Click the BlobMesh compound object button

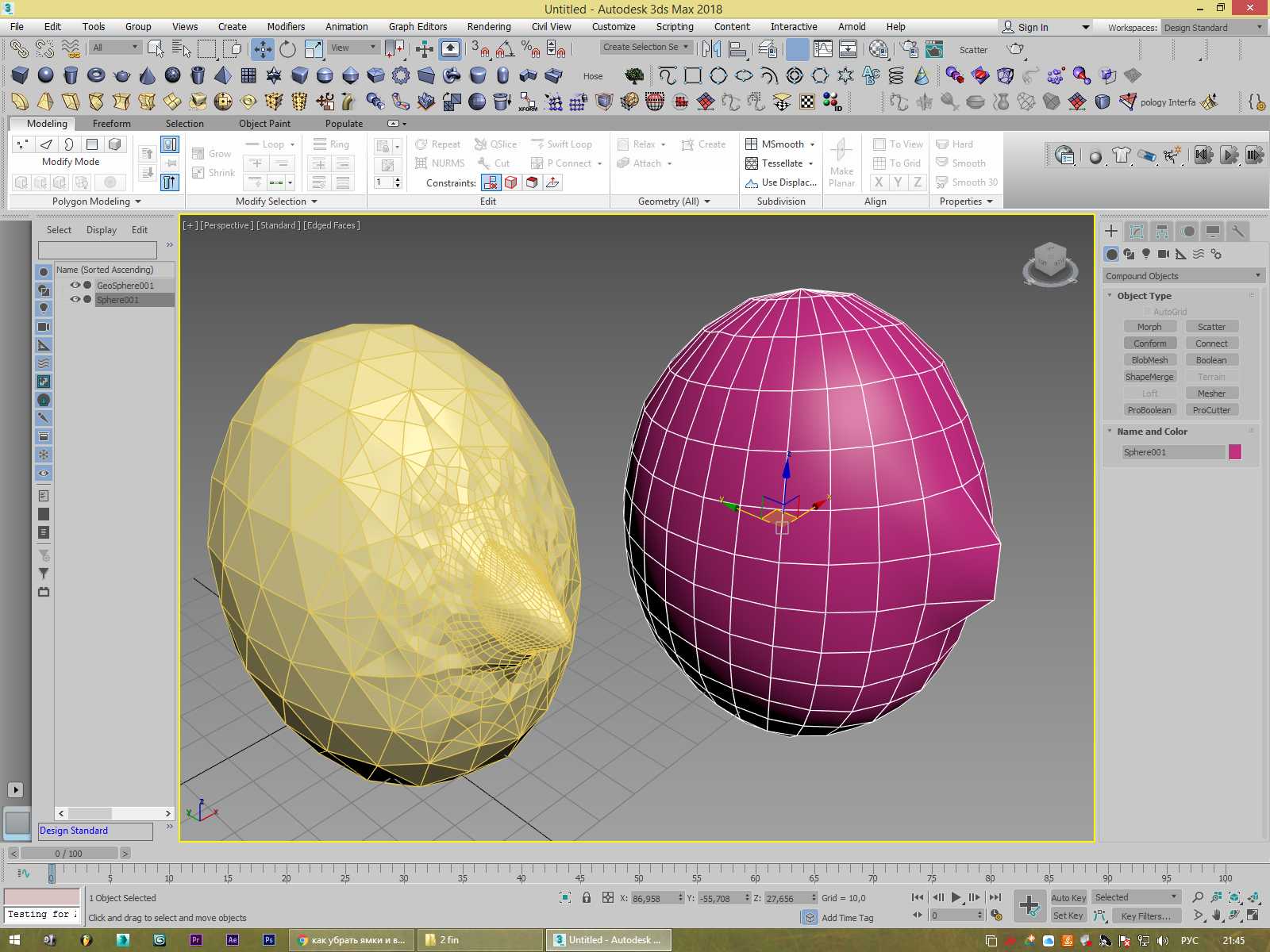1149,360
